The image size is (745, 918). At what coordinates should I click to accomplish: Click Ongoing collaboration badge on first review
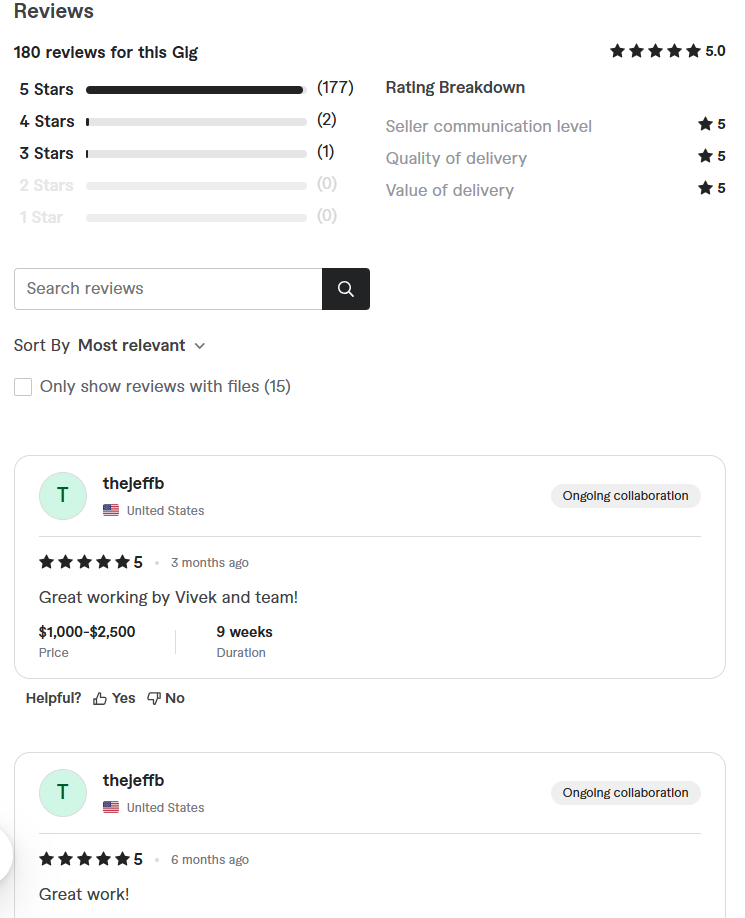tap(626, 496)
